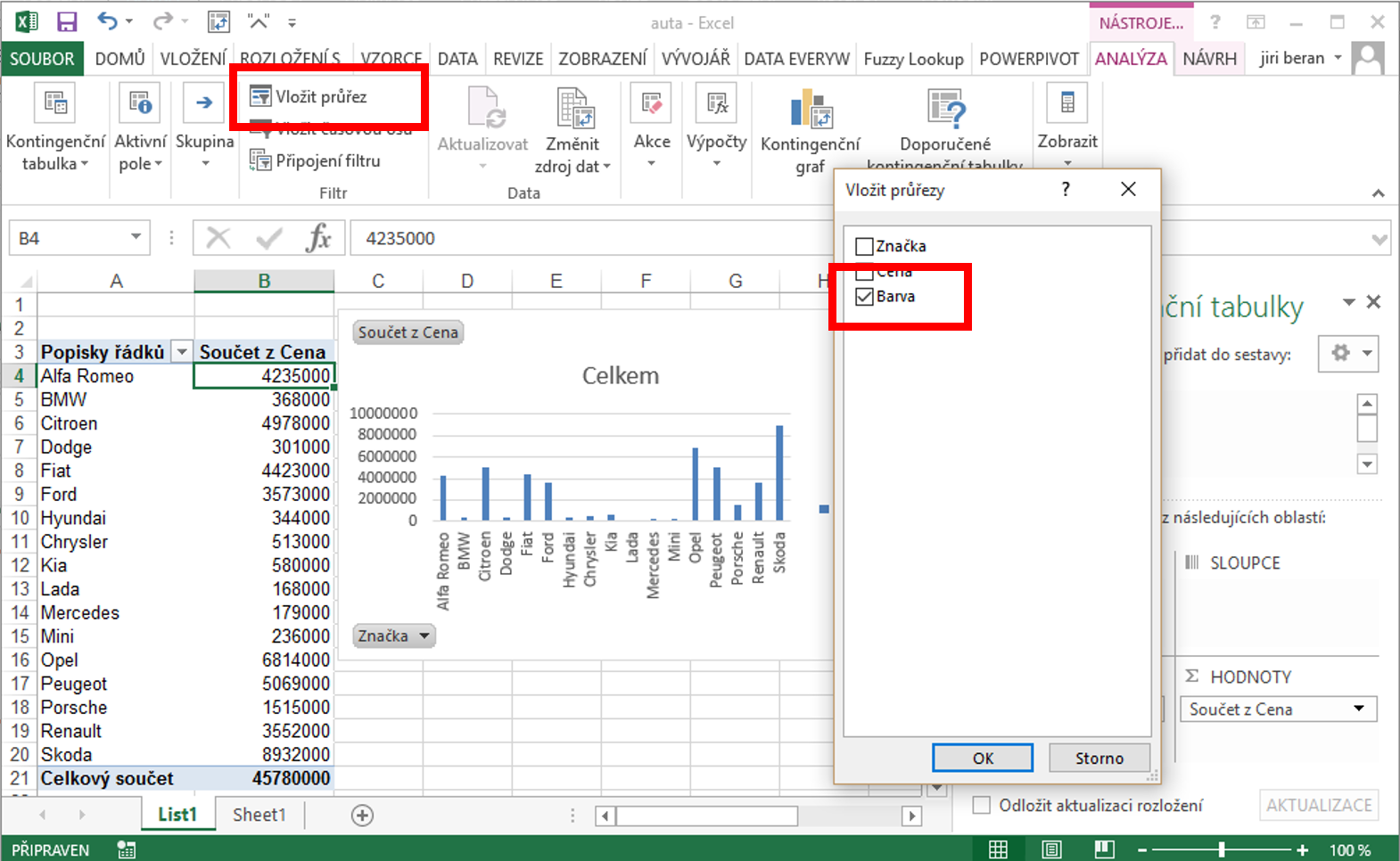Open the SOUBOR file tab
Image resolution: width=1400 pixels, height=861 pixels.
(x=42, y=59)
